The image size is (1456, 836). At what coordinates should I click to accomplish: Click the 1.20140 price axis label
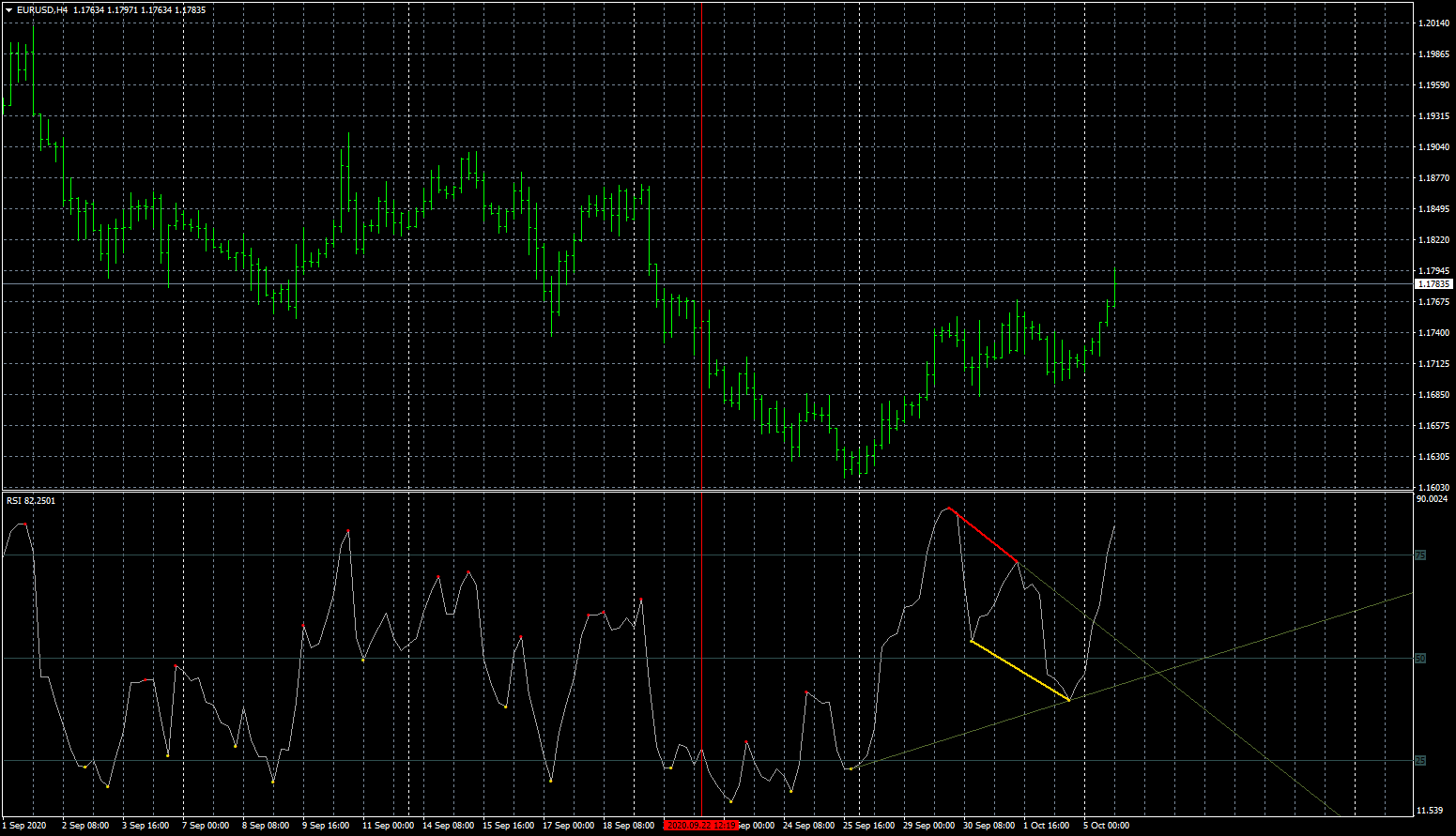pos(1433,23)
